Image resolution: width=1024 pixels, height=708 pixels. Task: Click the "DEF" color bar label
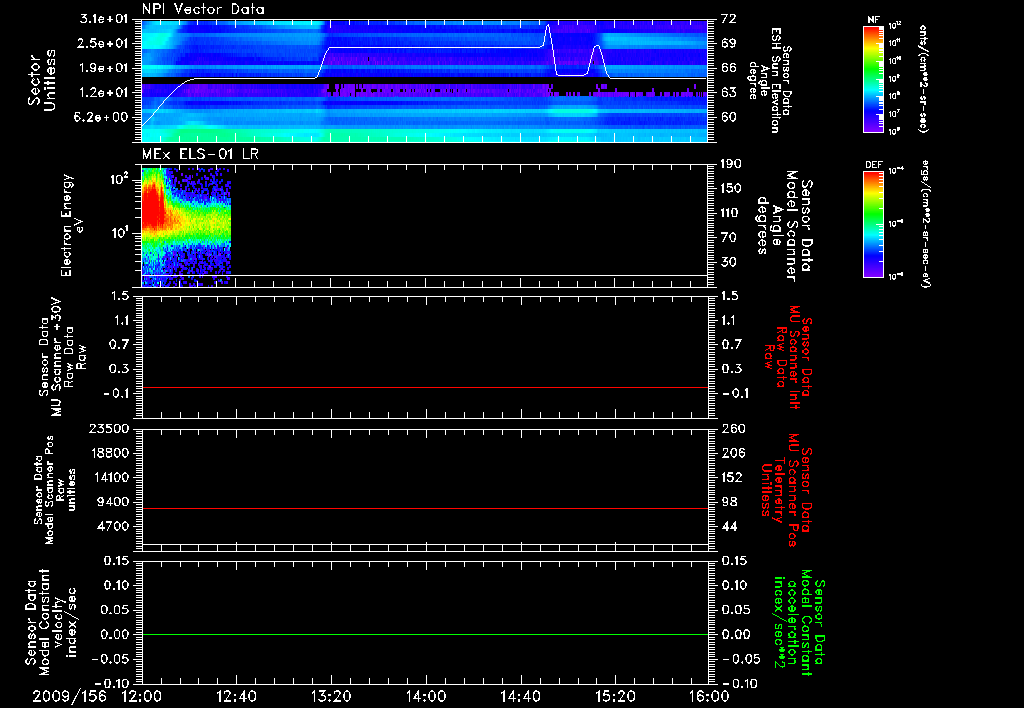click(x=874, y=165)
